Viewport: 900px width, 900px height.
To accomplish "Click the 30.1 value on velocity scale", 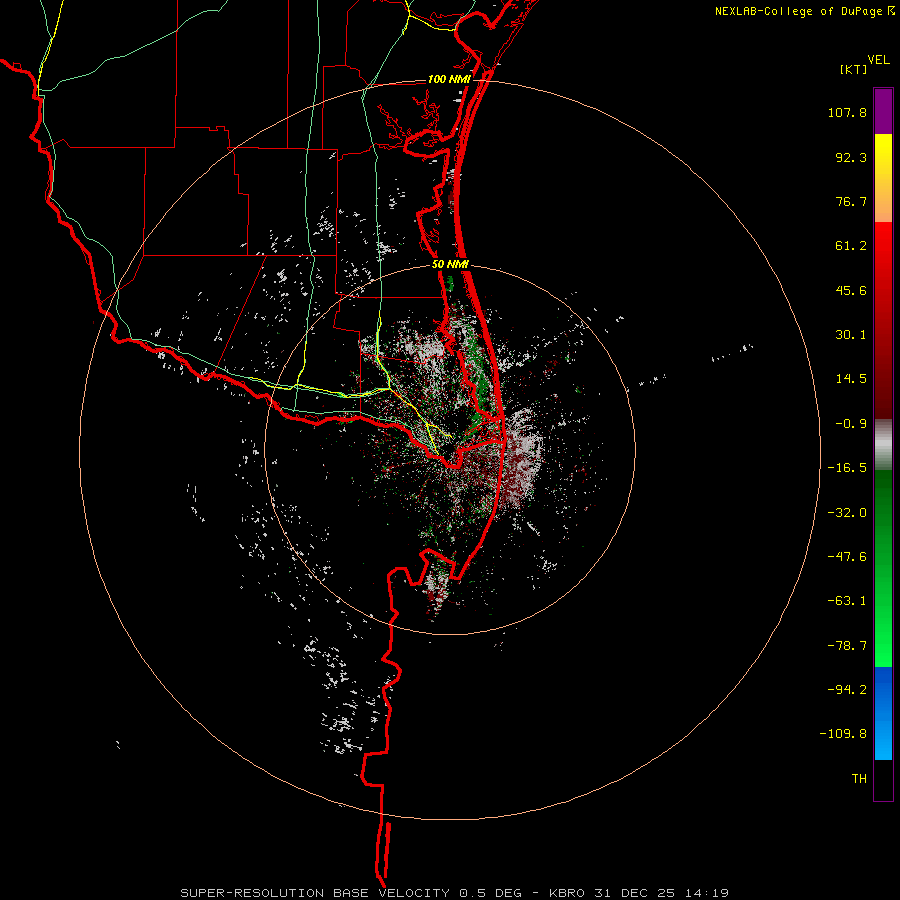I will point(851,335).
